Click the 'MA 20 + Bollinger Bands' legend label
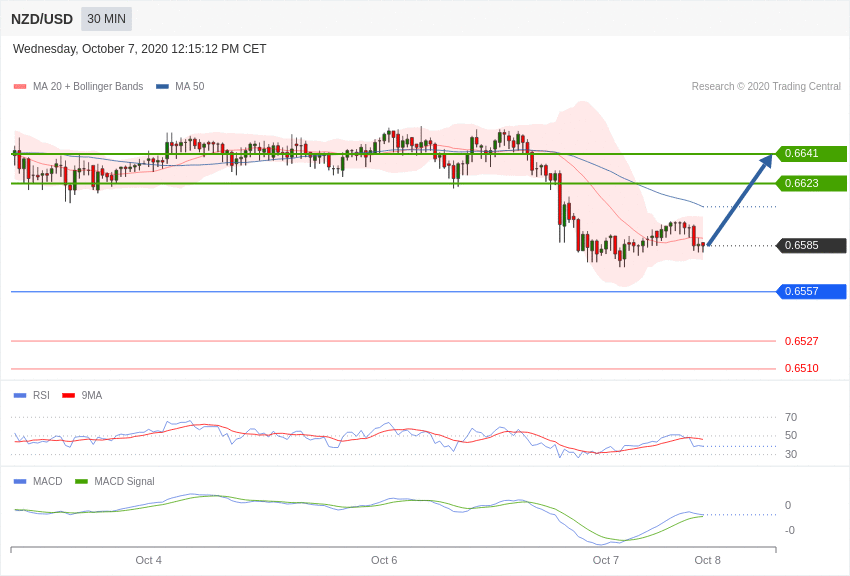 point(88,86)
